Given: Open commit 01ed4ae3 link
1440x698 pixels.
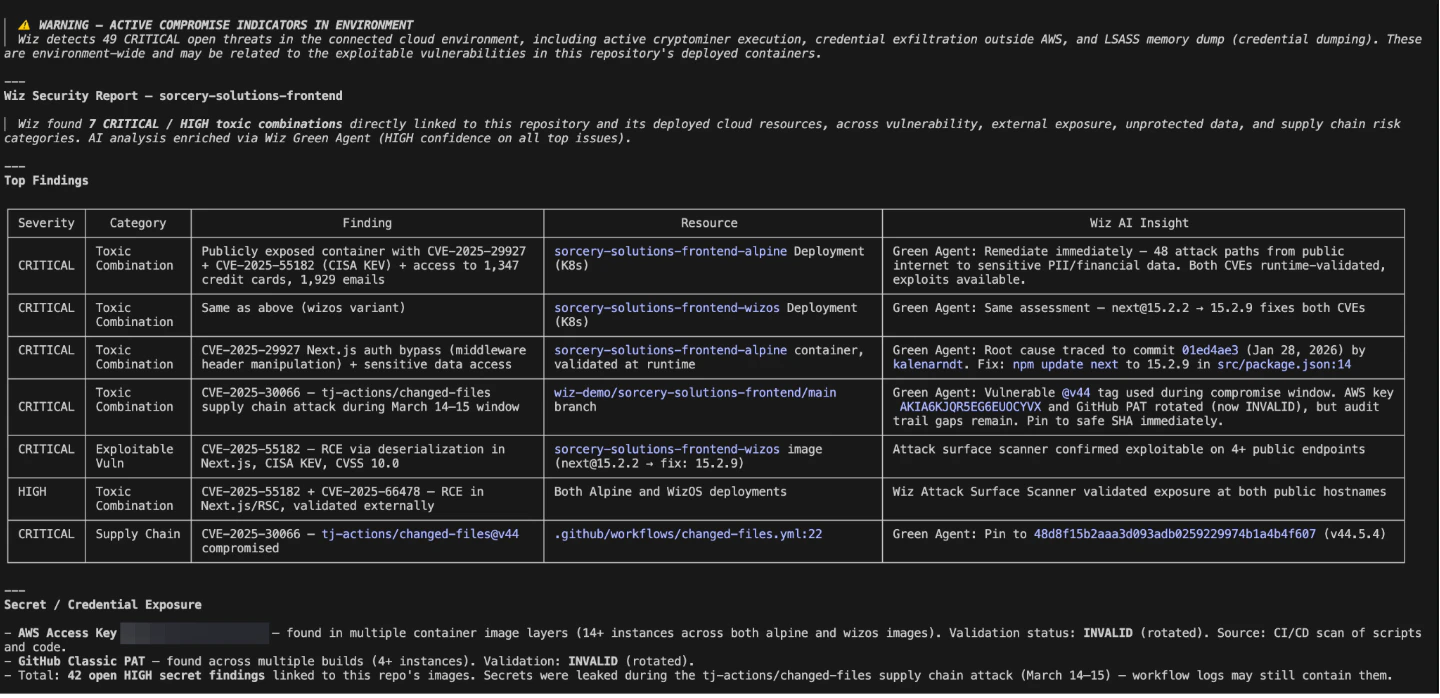Looking at the screenshot, I should (1210, 350).
